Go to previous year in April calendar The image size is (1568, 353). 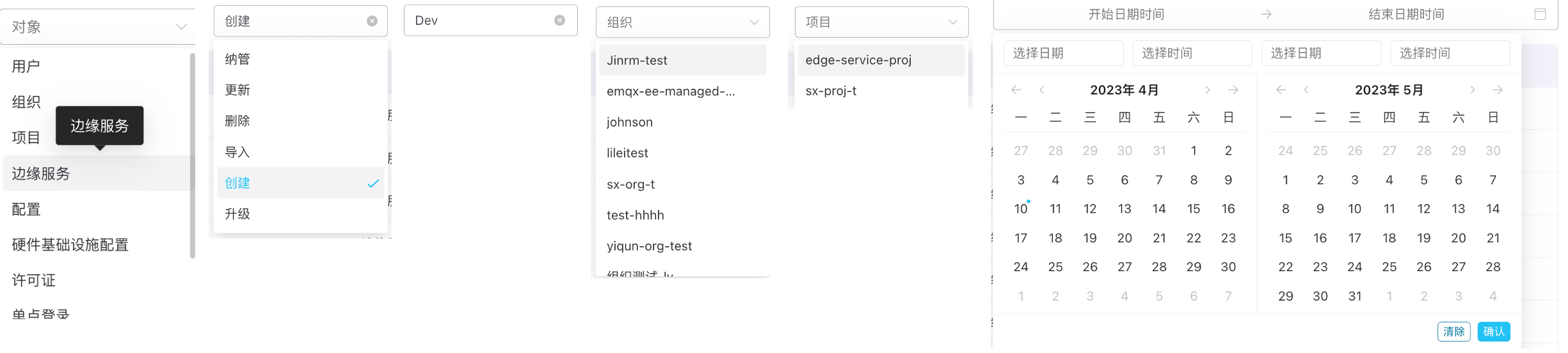(1016, 90)
